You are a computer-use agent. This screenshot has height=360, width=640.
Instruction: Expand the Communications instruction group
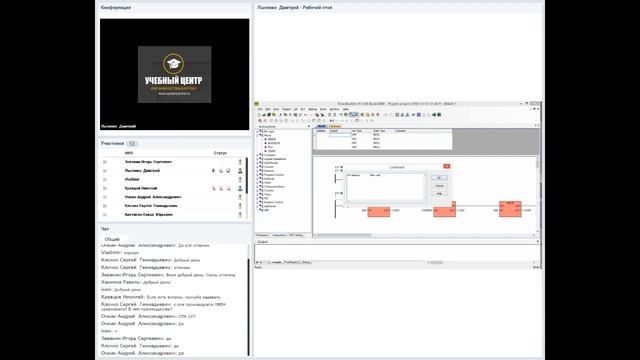(258, 187)
